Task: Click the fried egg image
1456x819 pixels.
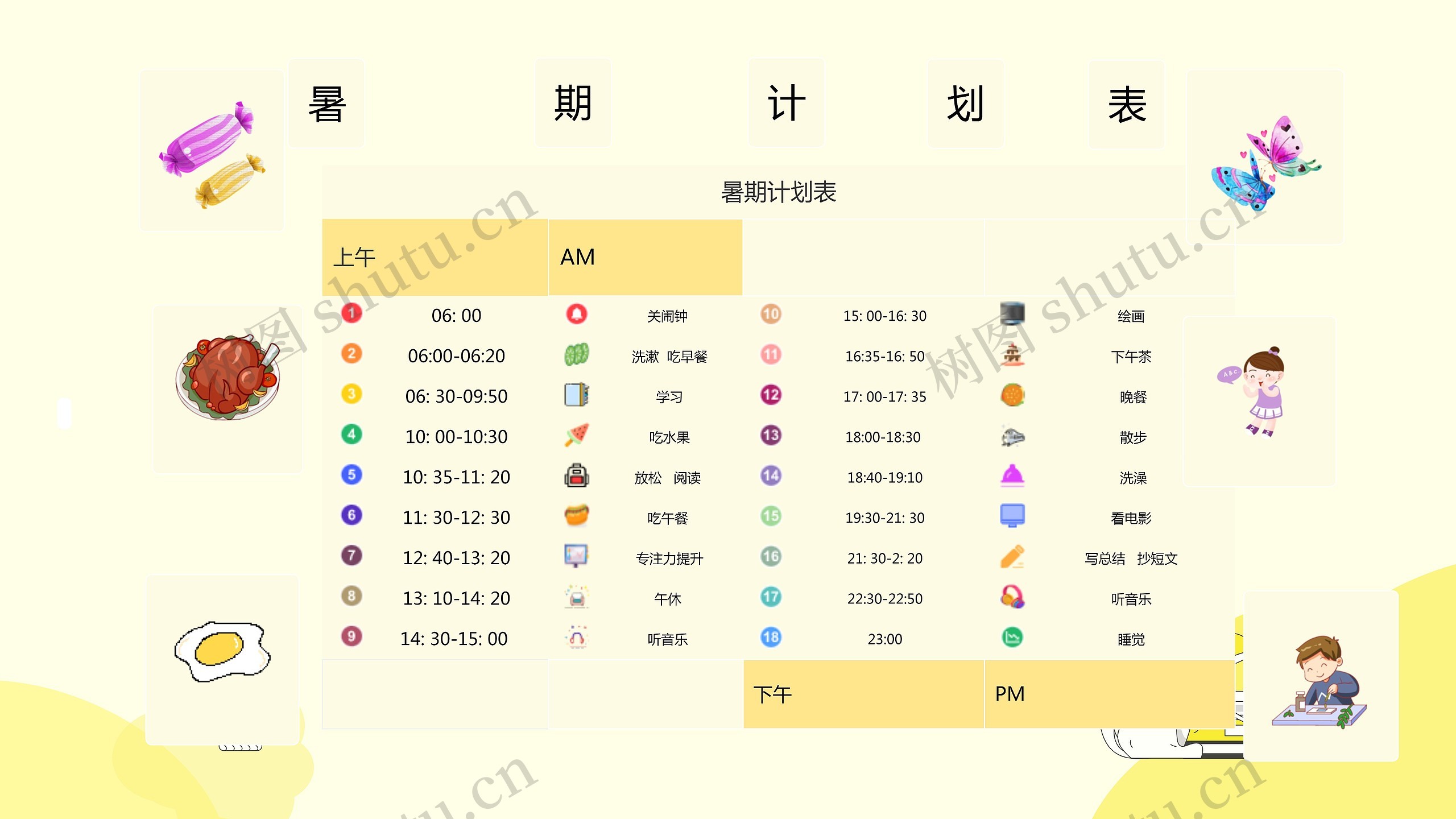Action: (222, 652)
